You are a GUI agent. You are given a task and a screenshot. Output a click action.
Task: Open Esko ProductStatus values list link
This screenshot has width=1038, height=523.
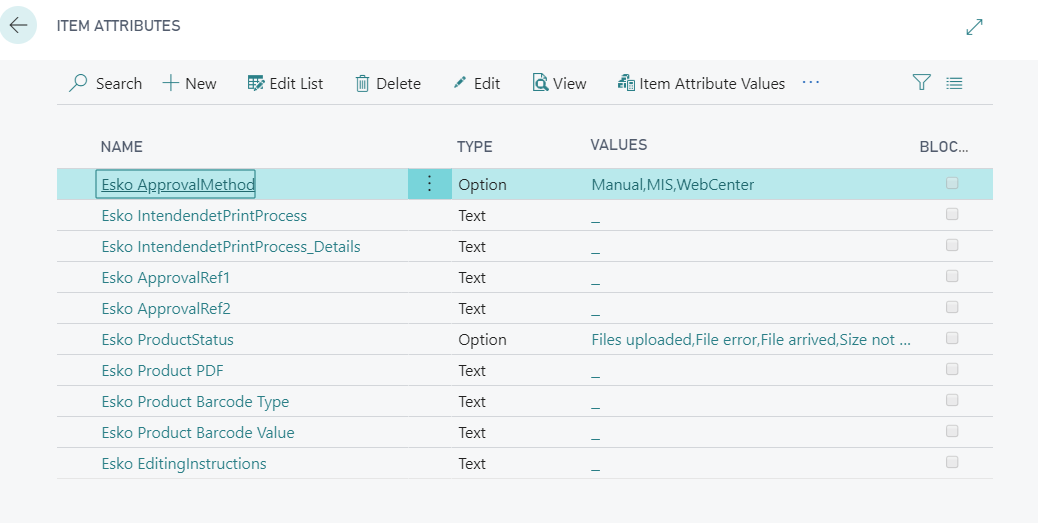point(750,340)
